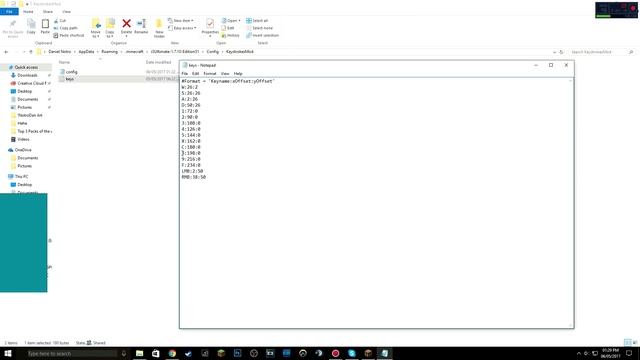Open Notepad's Format menu
Image resolution: width=640 pixels, height=360 pixels.
(x=210, y=73)
